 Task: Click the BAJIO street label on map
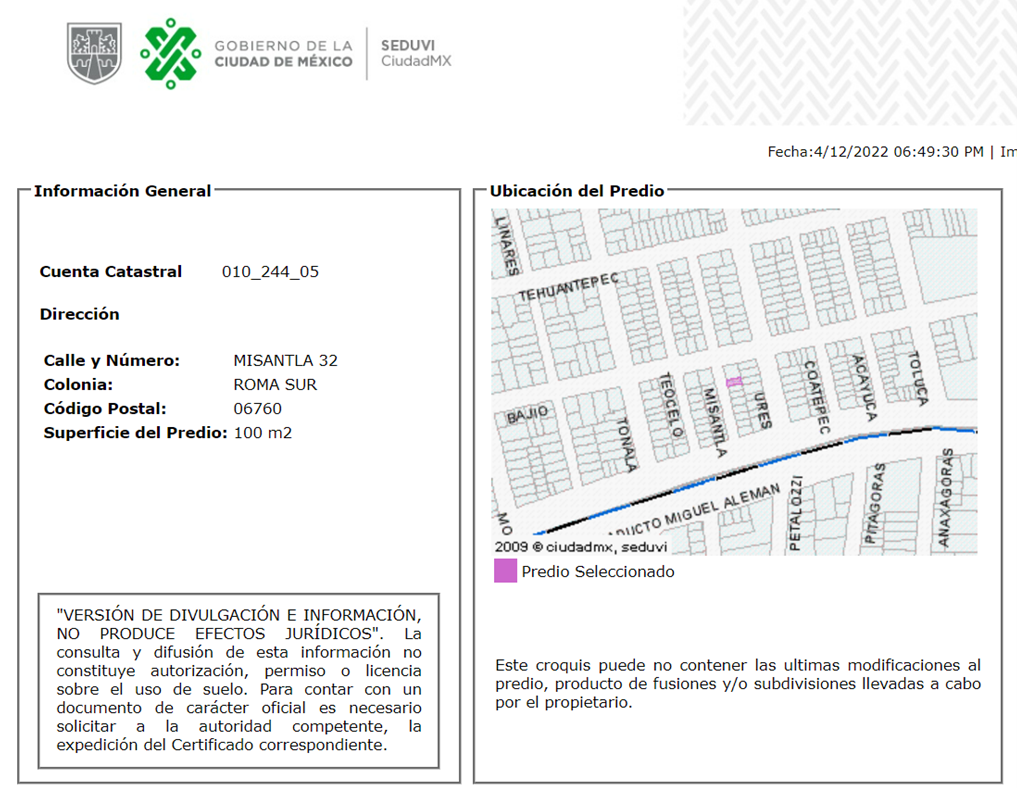click(x=527, y=414)
